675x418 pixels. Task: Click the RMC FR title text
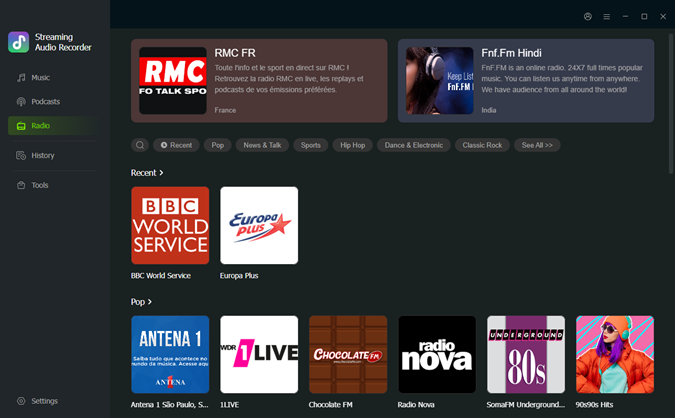tap(235, 53)
